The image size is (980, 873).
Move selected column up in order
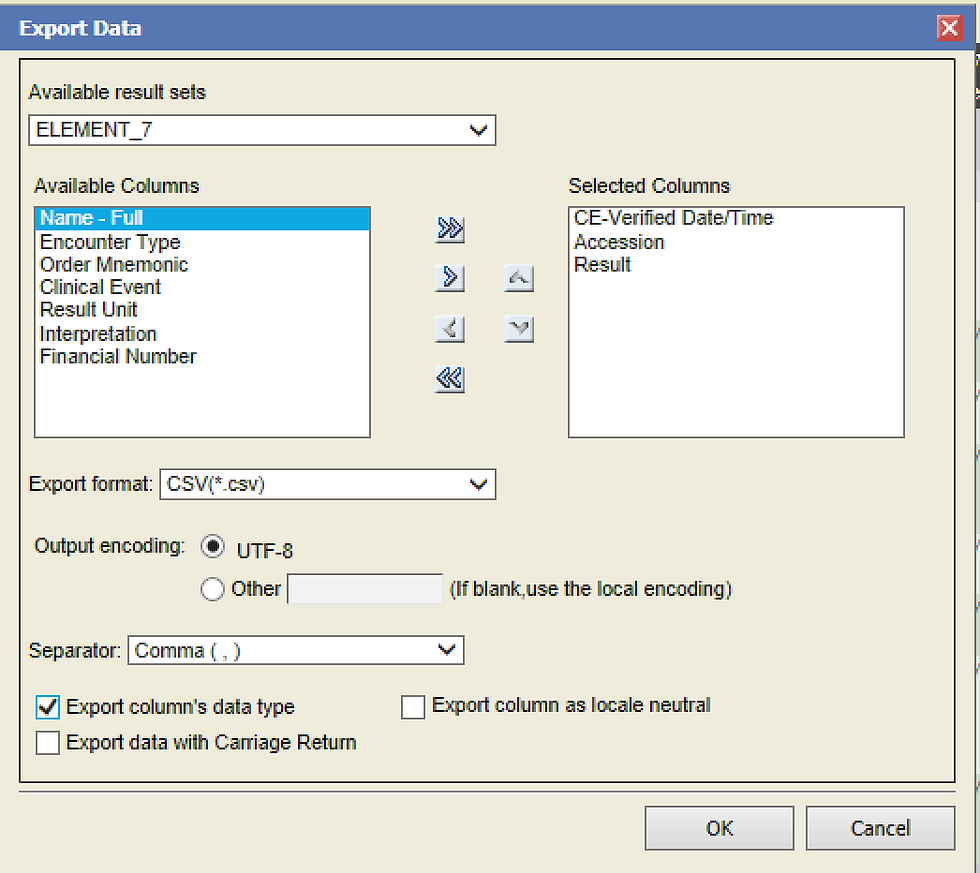(x=519, y=277)
